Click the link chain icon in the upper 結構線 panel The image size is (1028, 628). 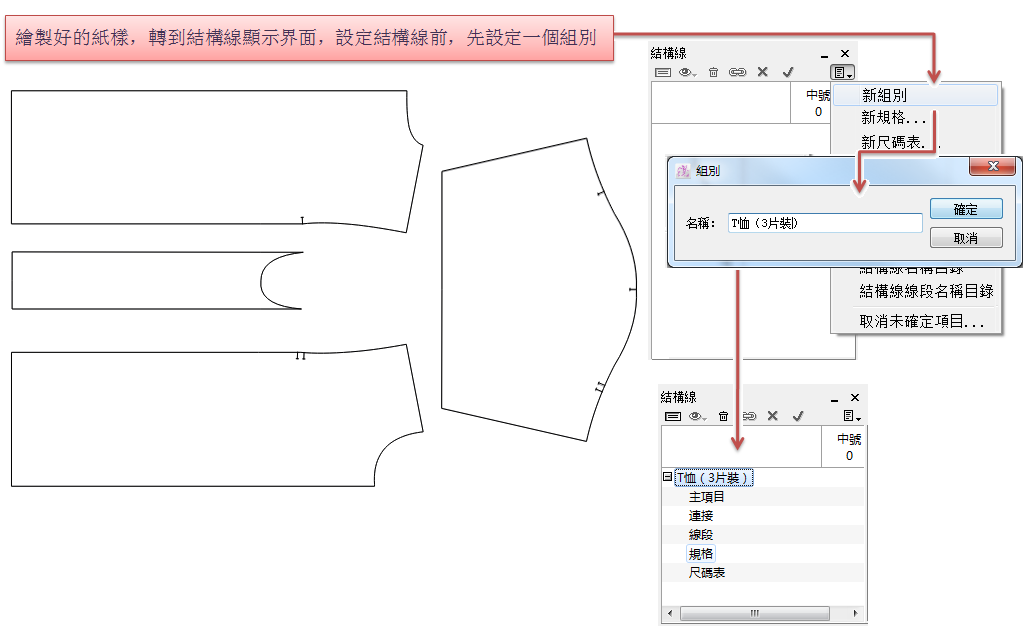click(x=737, y=72)
